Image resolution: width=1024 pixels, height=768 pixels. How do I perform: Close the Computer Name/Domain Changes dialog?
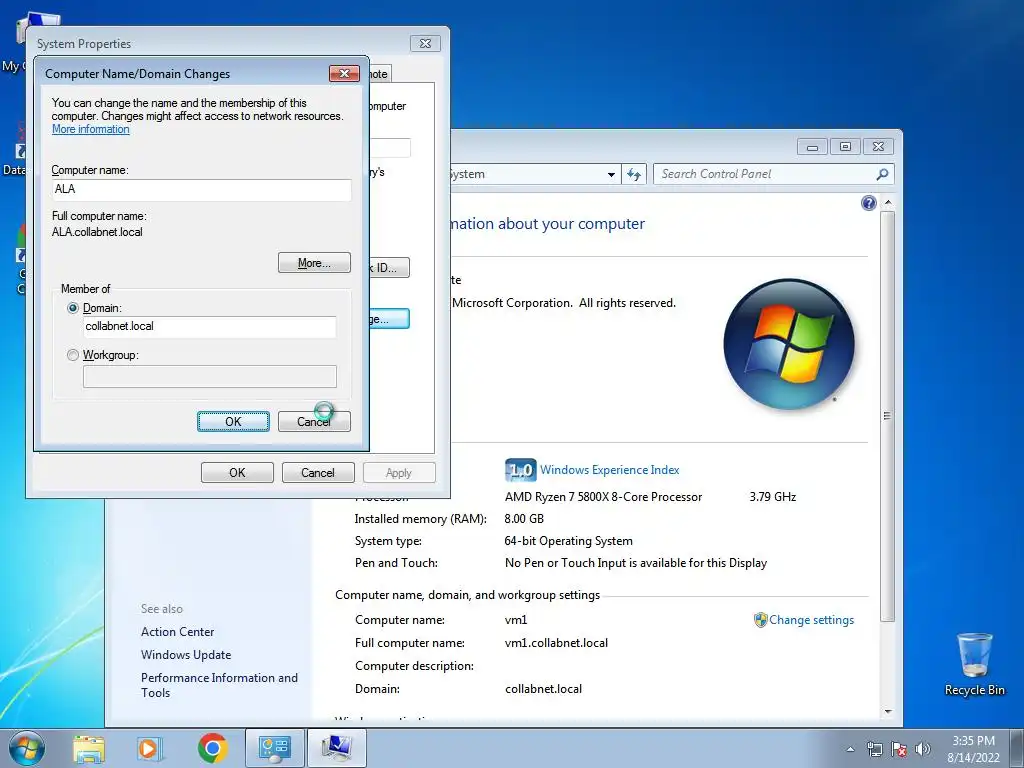(x=344, y=73)
